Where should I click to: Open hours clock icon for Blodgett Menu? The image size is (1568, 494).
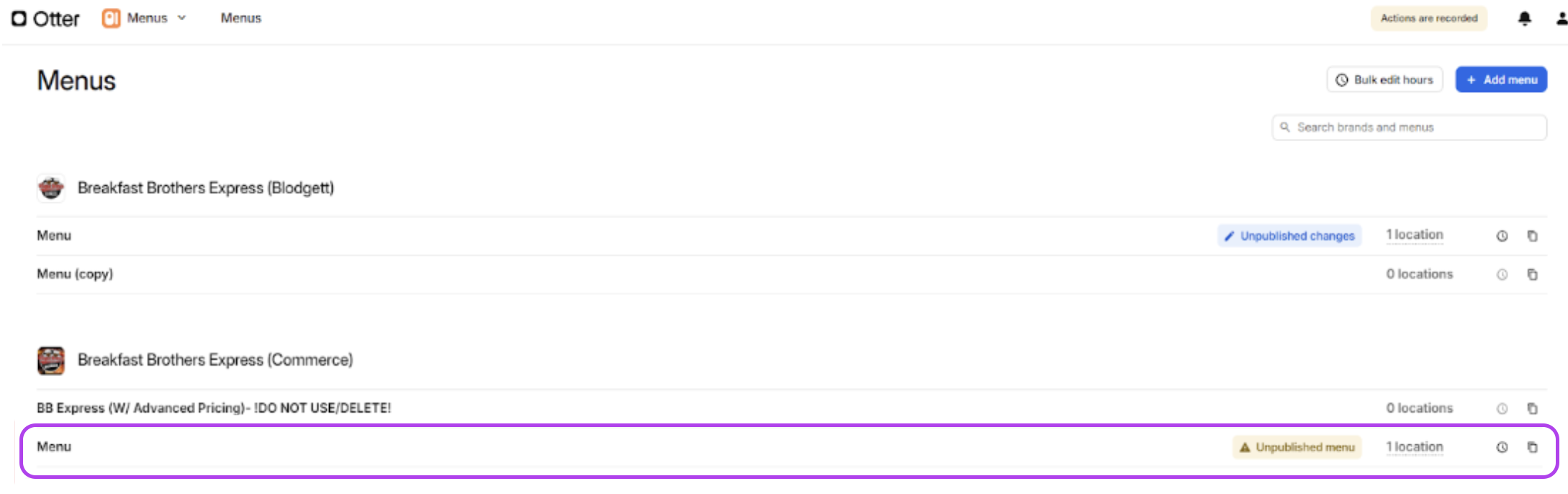point(1502,236)
